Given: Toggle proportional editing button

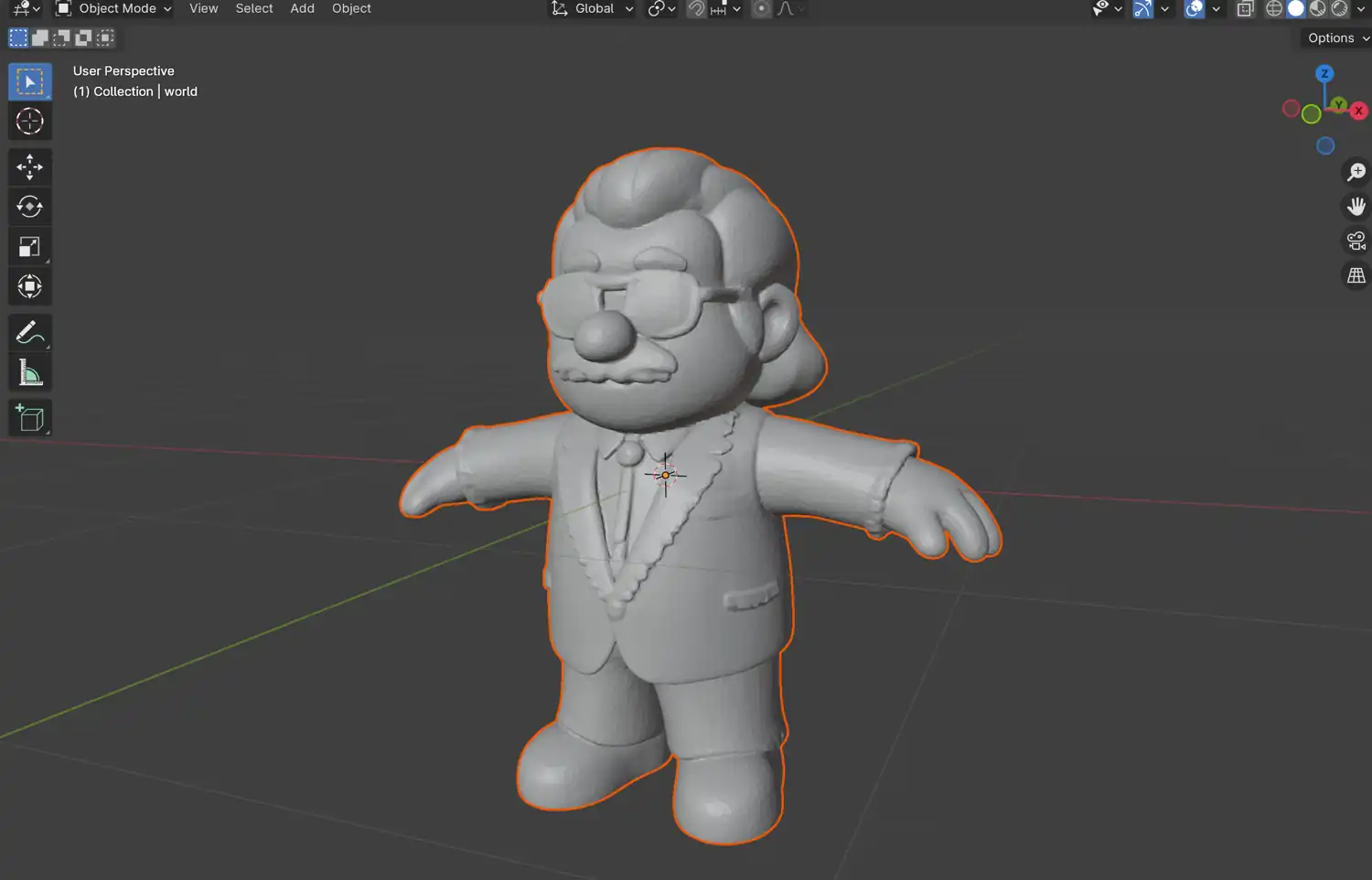Looking at the screenshot, I should click(x=761, y=9).
